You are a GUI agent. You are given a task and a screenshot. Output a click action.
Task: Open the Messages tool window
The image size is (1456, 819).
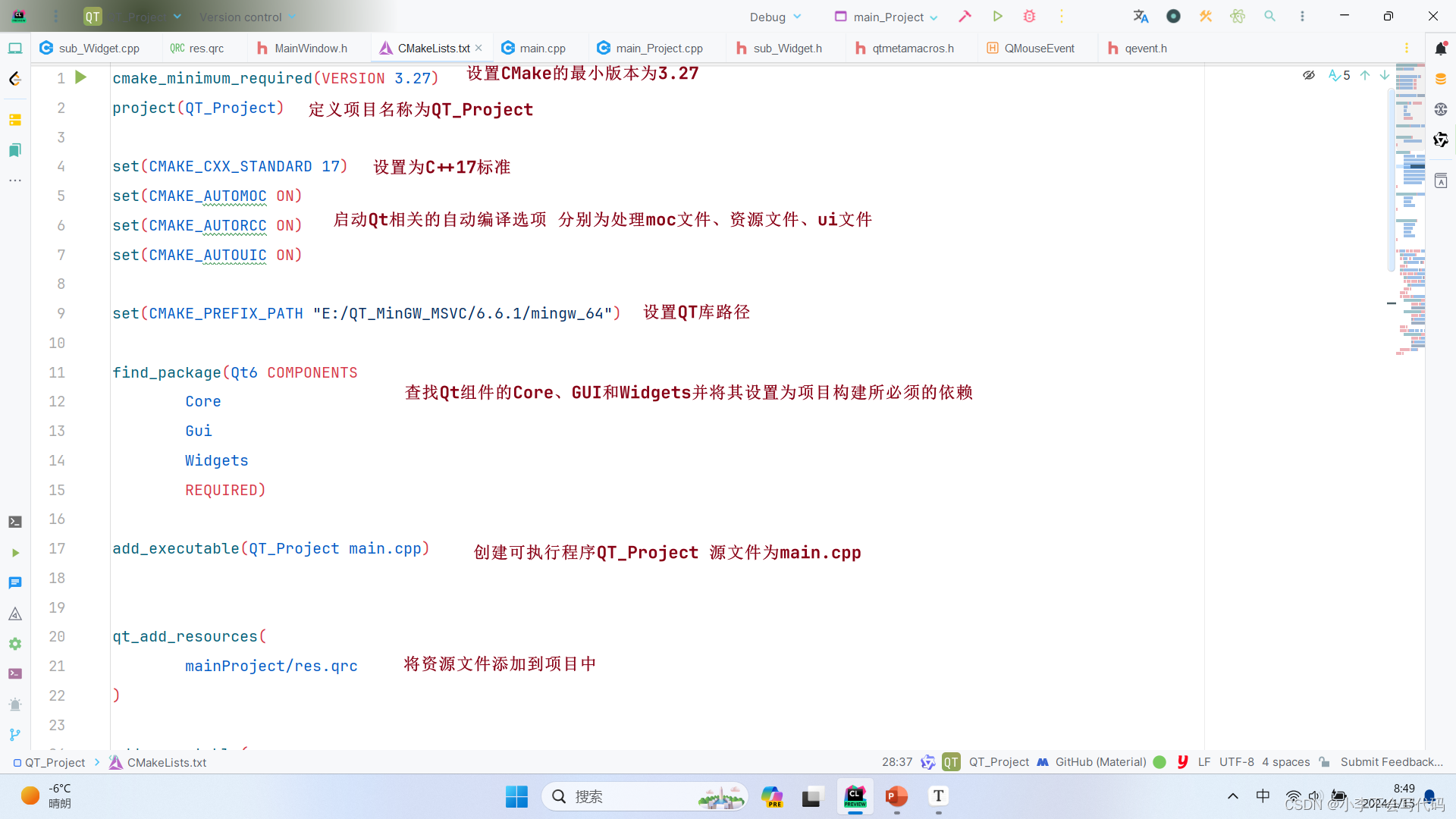tap(15, 583)
